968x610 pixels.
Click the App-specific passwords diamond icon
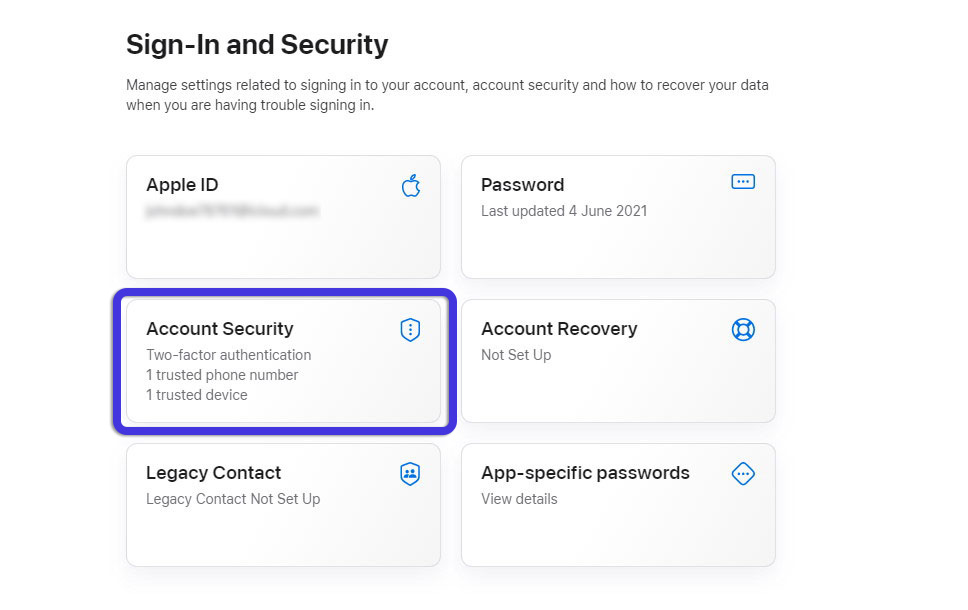pos(743,473)
